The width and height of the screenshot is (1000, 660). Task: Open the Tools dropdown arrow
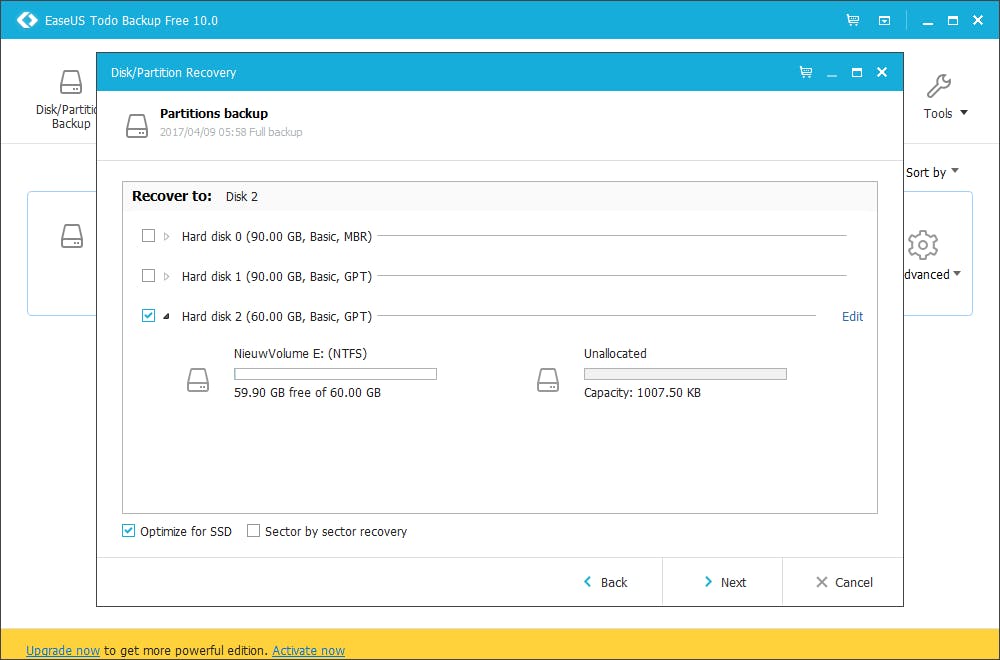964,113
